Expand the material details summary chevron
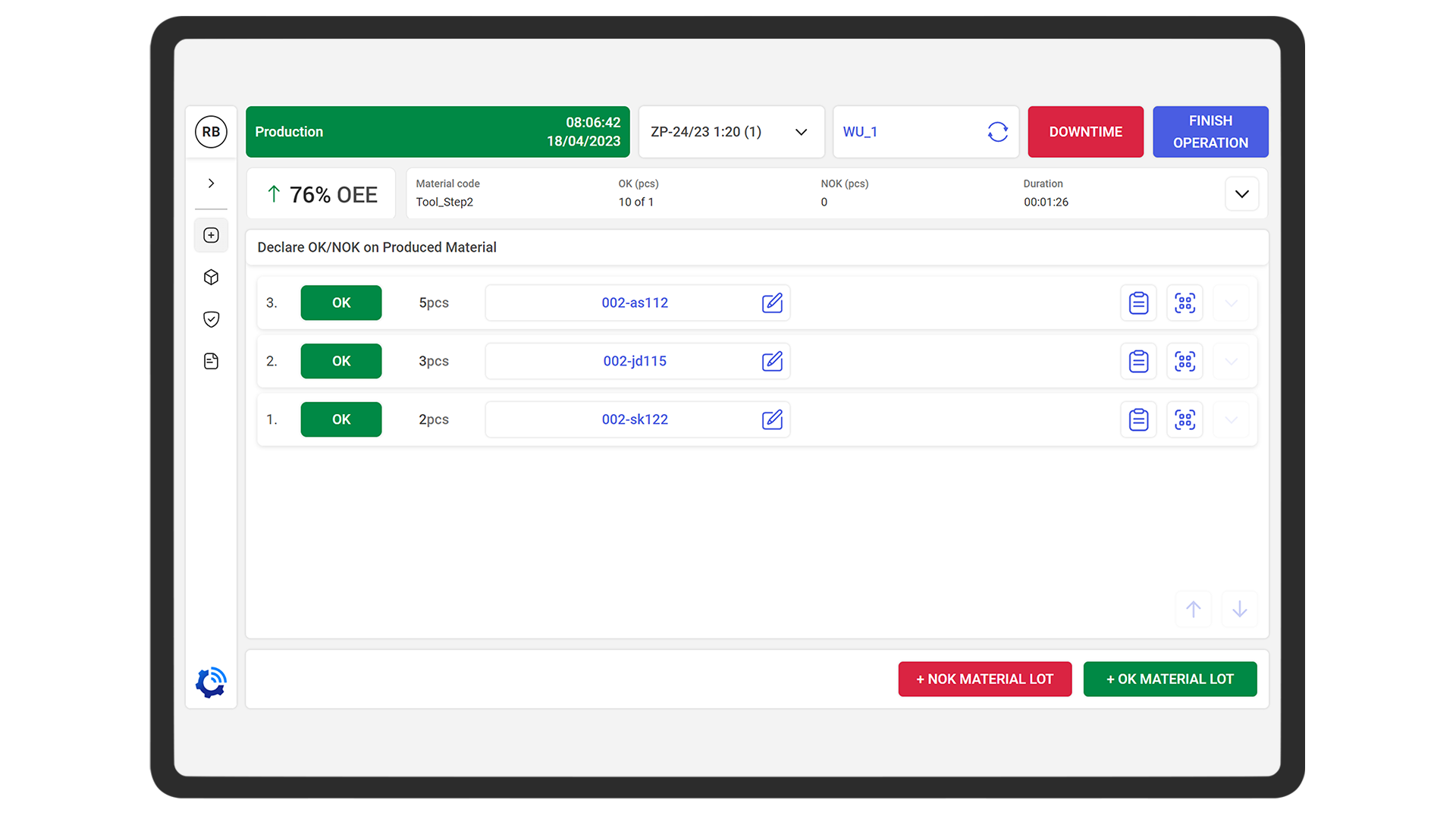The width and height of the screenshot is (1456, 819). [x=1241, y=194]
